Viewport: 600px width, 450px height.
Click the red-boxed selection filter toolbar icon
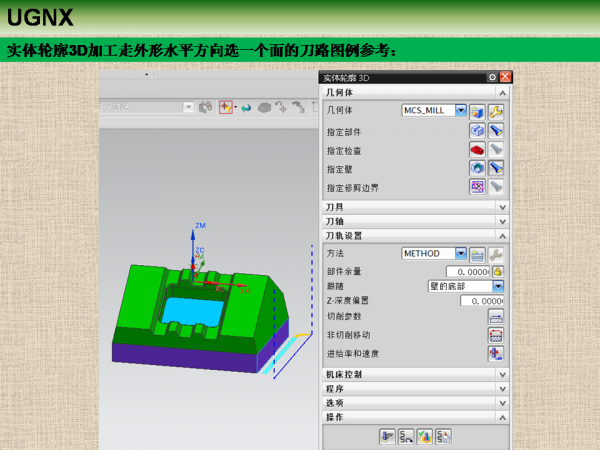coord(226,108)
